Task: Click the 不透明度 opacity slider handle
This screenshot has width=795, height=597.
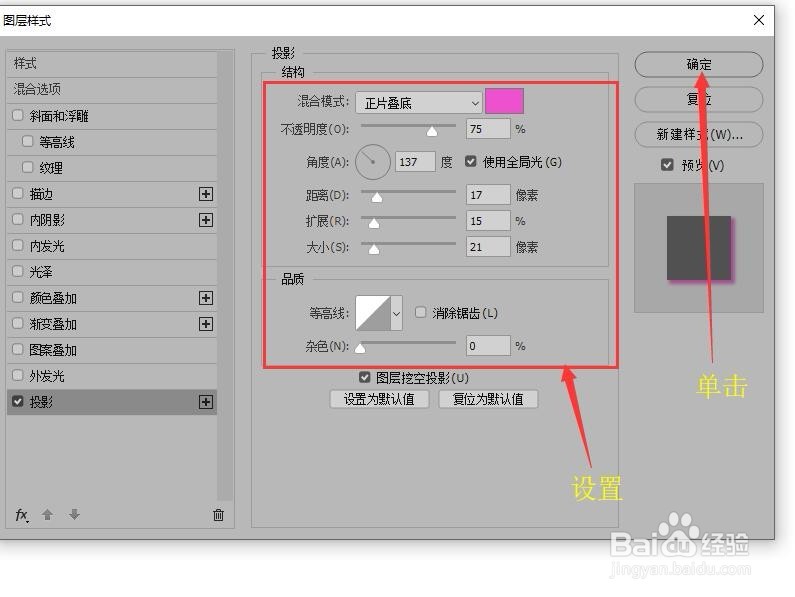Action: coord(431,131)
